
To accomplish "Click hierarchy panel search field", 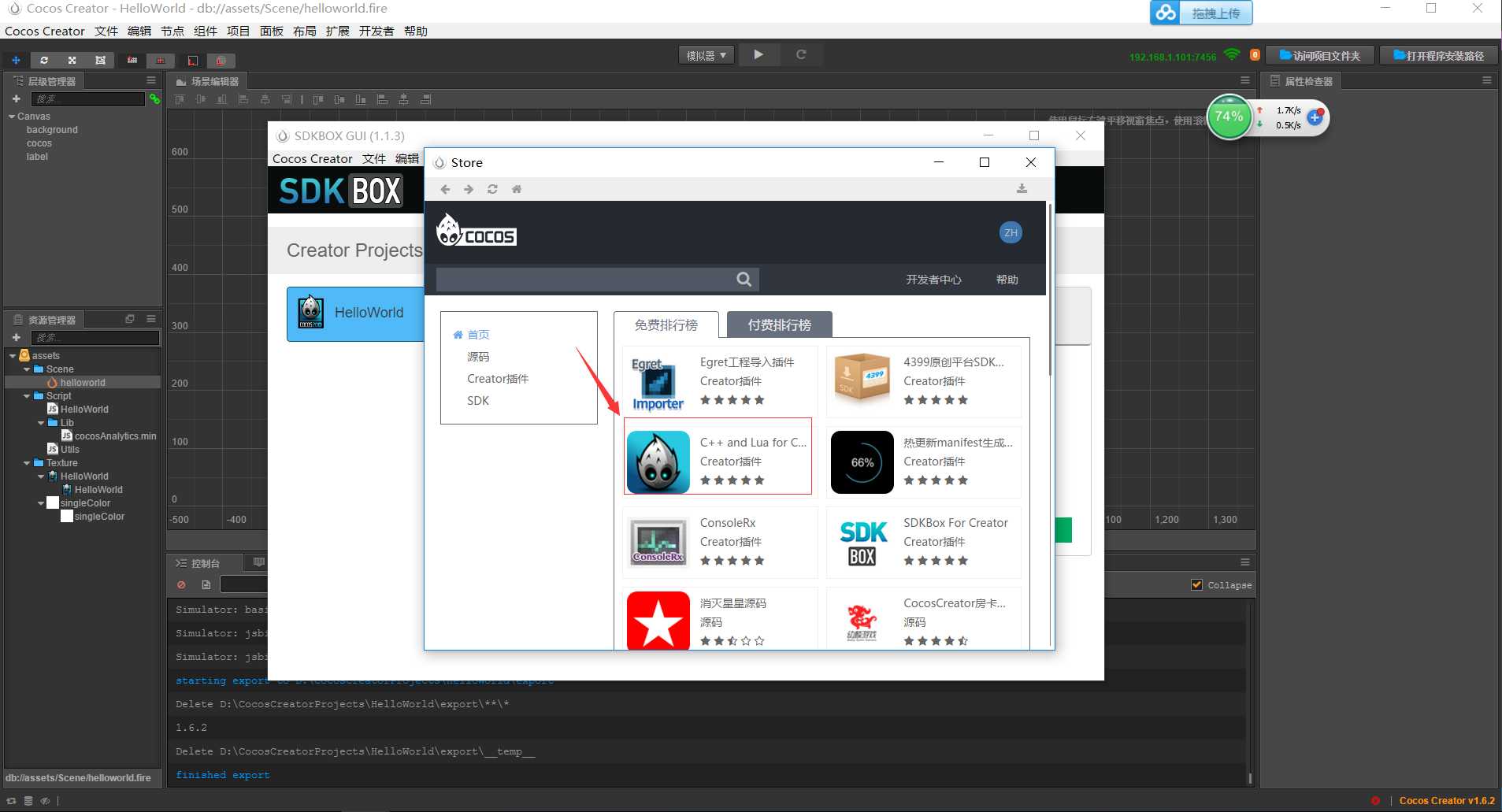I will 87,98.
